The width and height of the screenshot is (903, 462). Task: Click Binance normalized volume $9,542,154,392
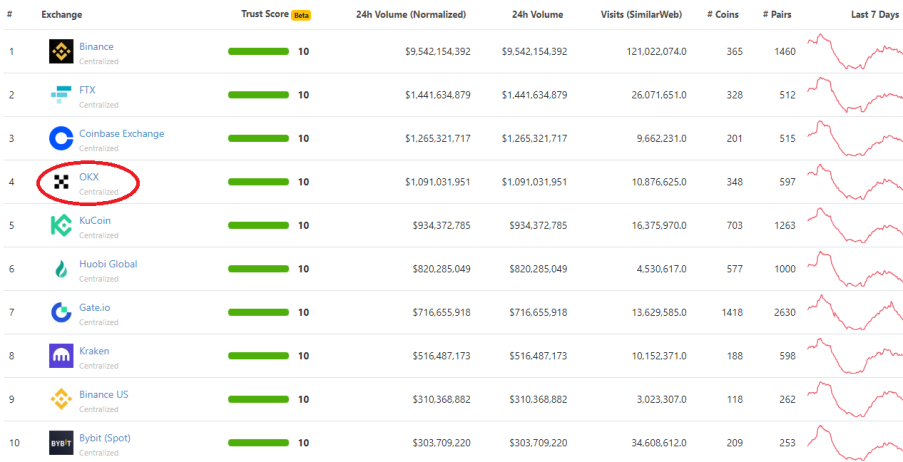(438, 52)
